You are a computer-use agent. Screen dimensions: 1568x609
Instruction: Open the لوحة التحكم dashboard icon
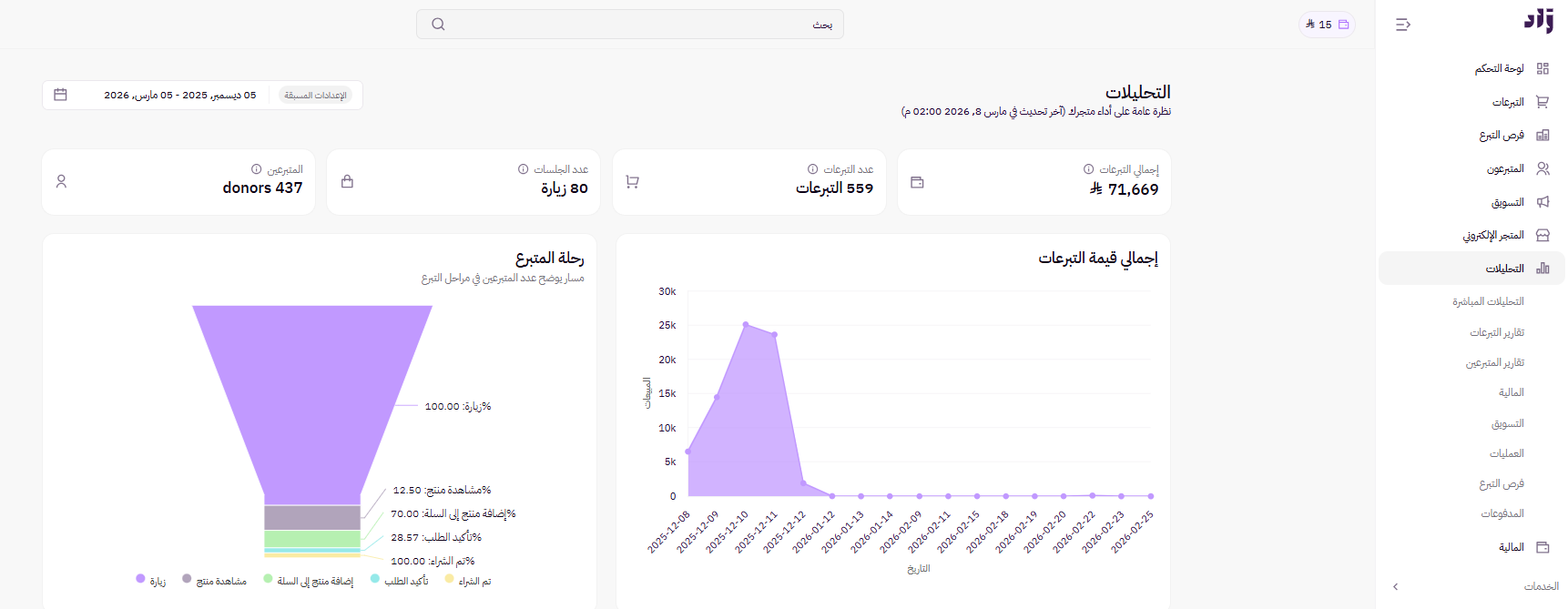pyautogui.click(x=1543, y=68)
